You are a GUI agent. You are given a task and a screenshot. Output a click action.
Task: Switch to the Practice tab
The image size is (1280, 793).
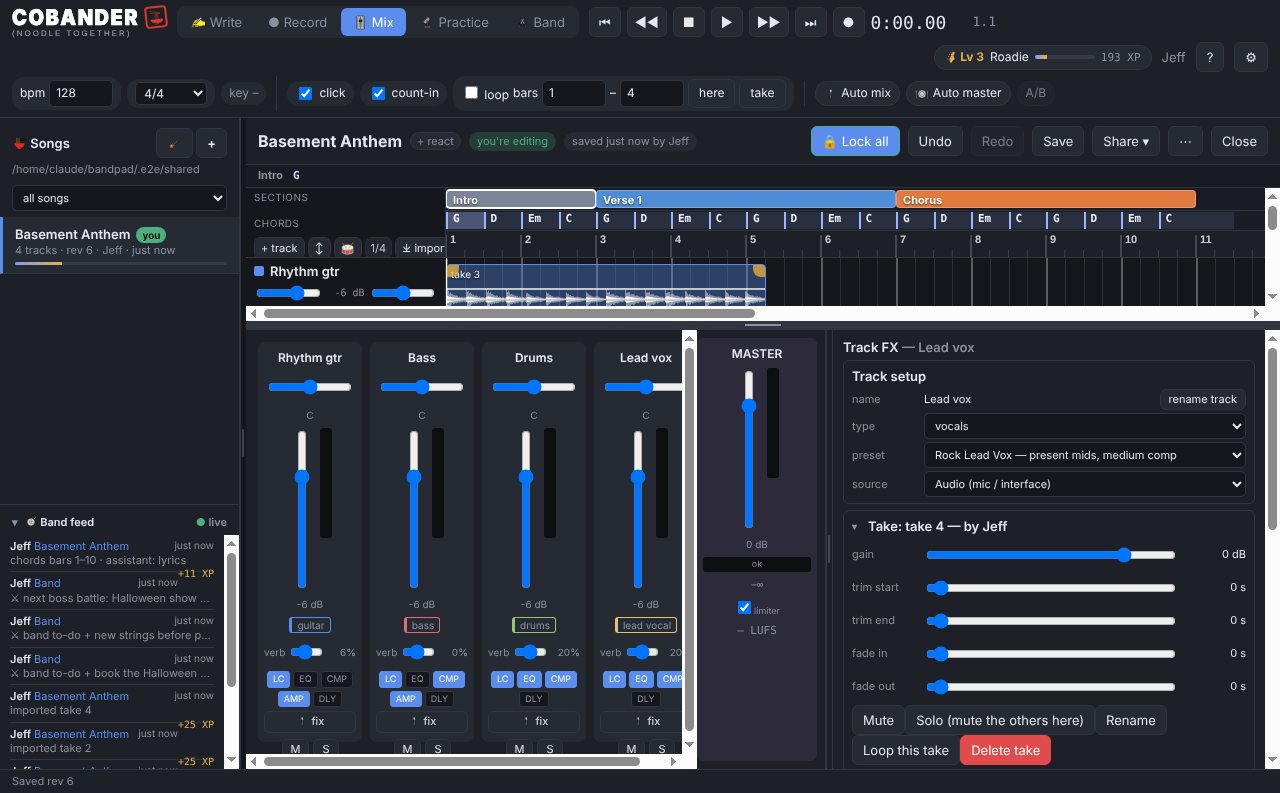455,22
